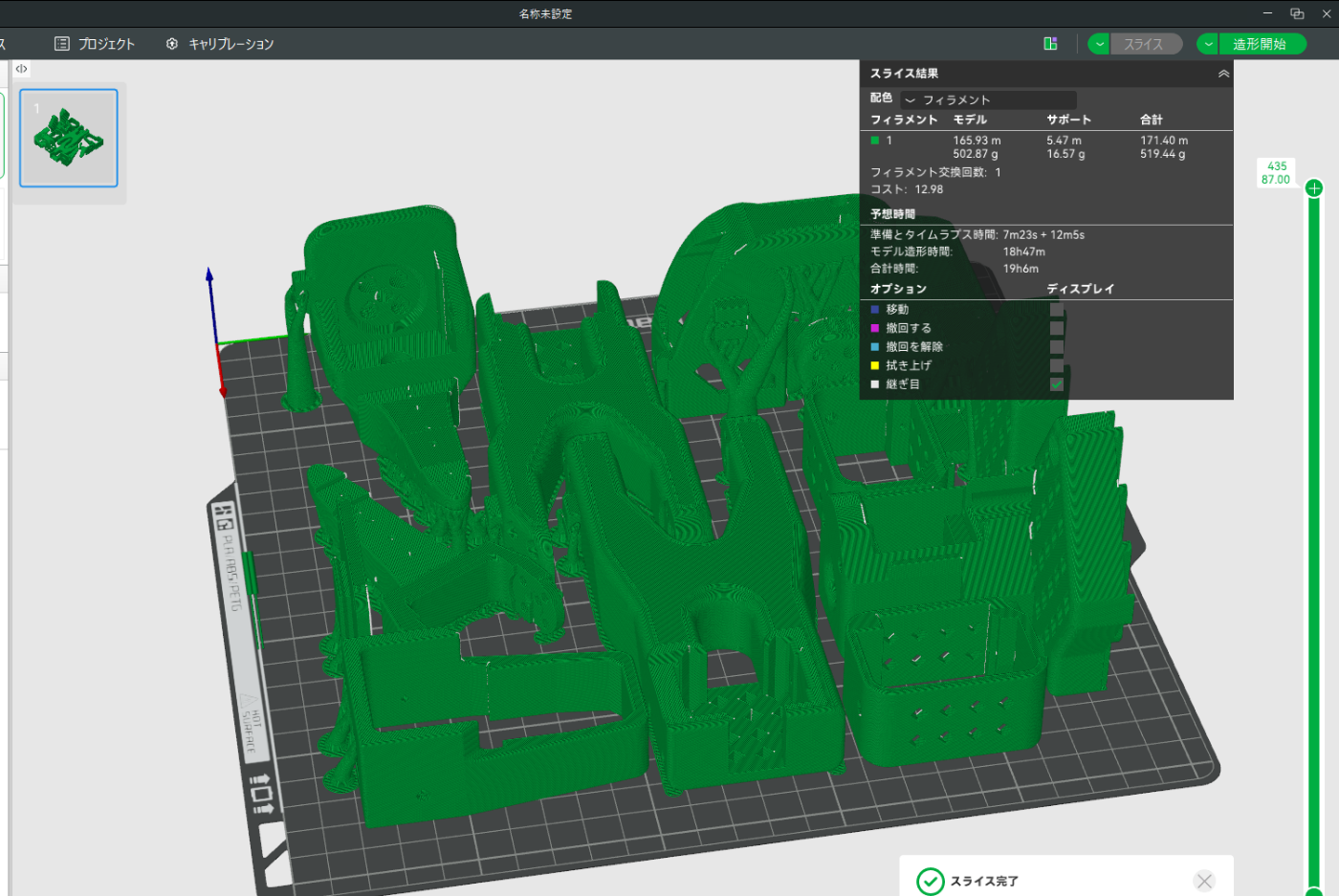Click the green checkmark icon beside スライス完了
Image resolution: width=1339 pixels, height=896 pixels.
[930, 881]
